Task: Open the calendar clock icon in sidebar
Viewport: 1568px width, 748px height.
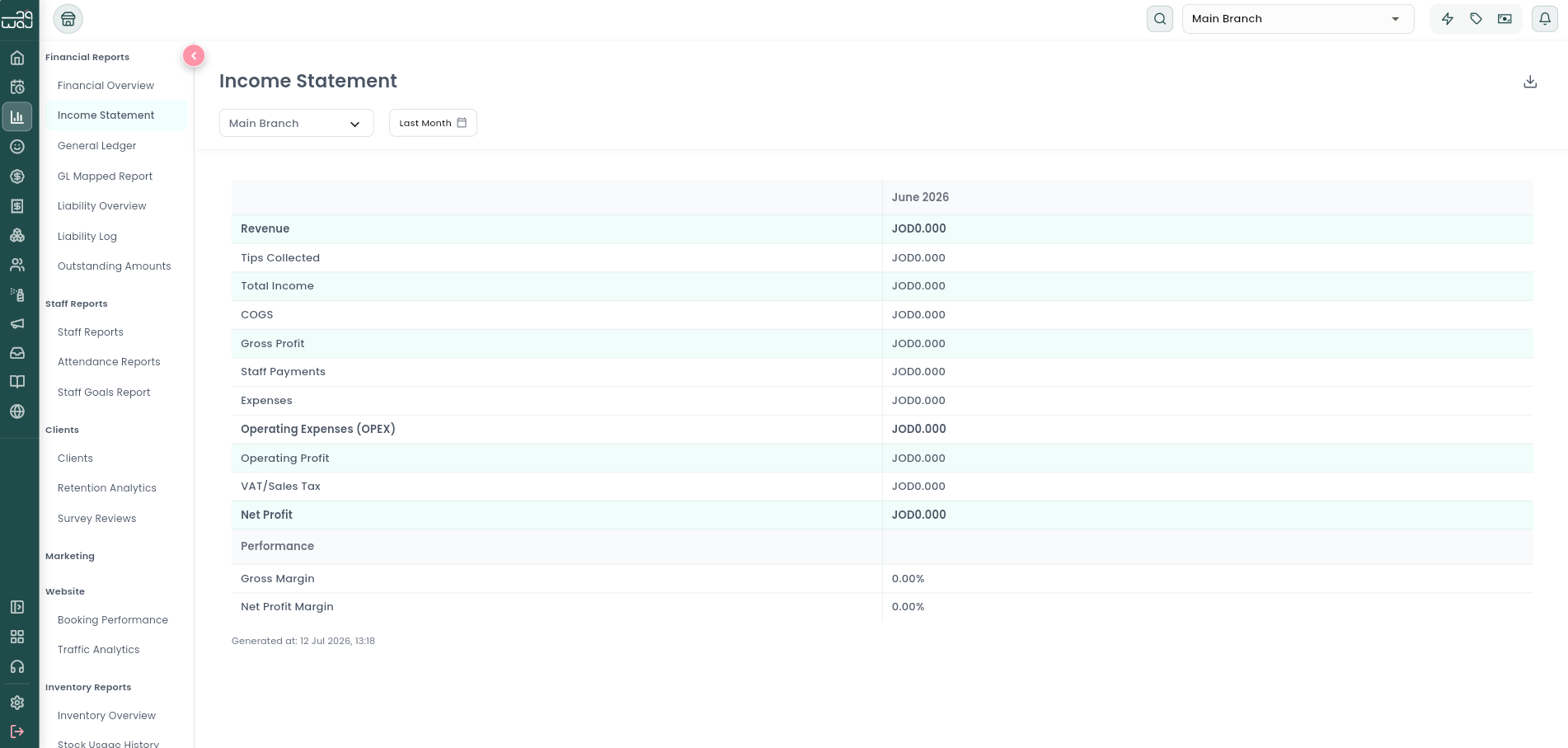Action: [x=17, y=87]
